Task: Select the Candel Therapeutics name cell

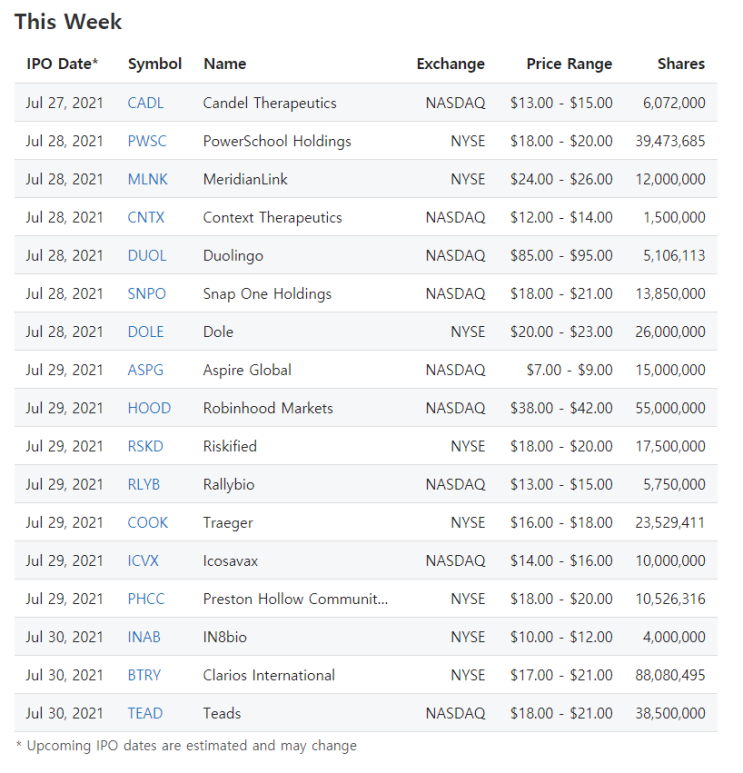Action: tap(270, 103)
